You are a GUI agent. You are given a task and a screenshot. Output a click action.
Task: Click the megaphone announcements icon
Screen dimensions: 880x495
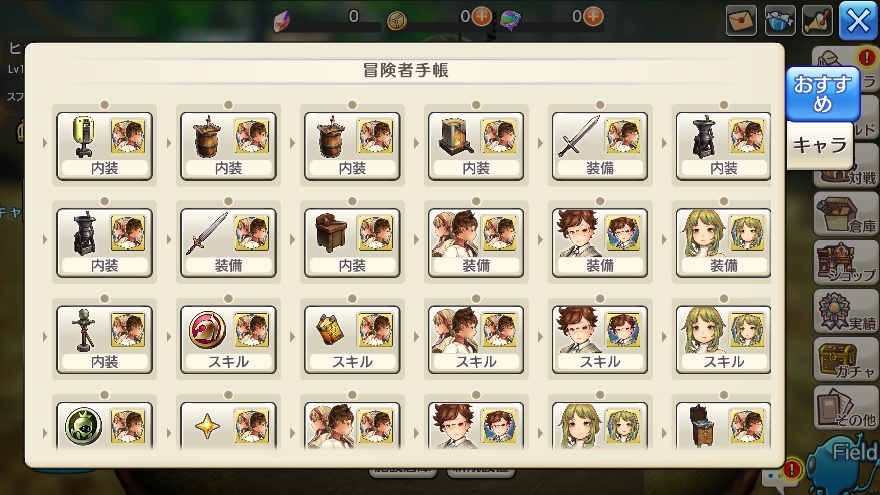click(817, 21)
